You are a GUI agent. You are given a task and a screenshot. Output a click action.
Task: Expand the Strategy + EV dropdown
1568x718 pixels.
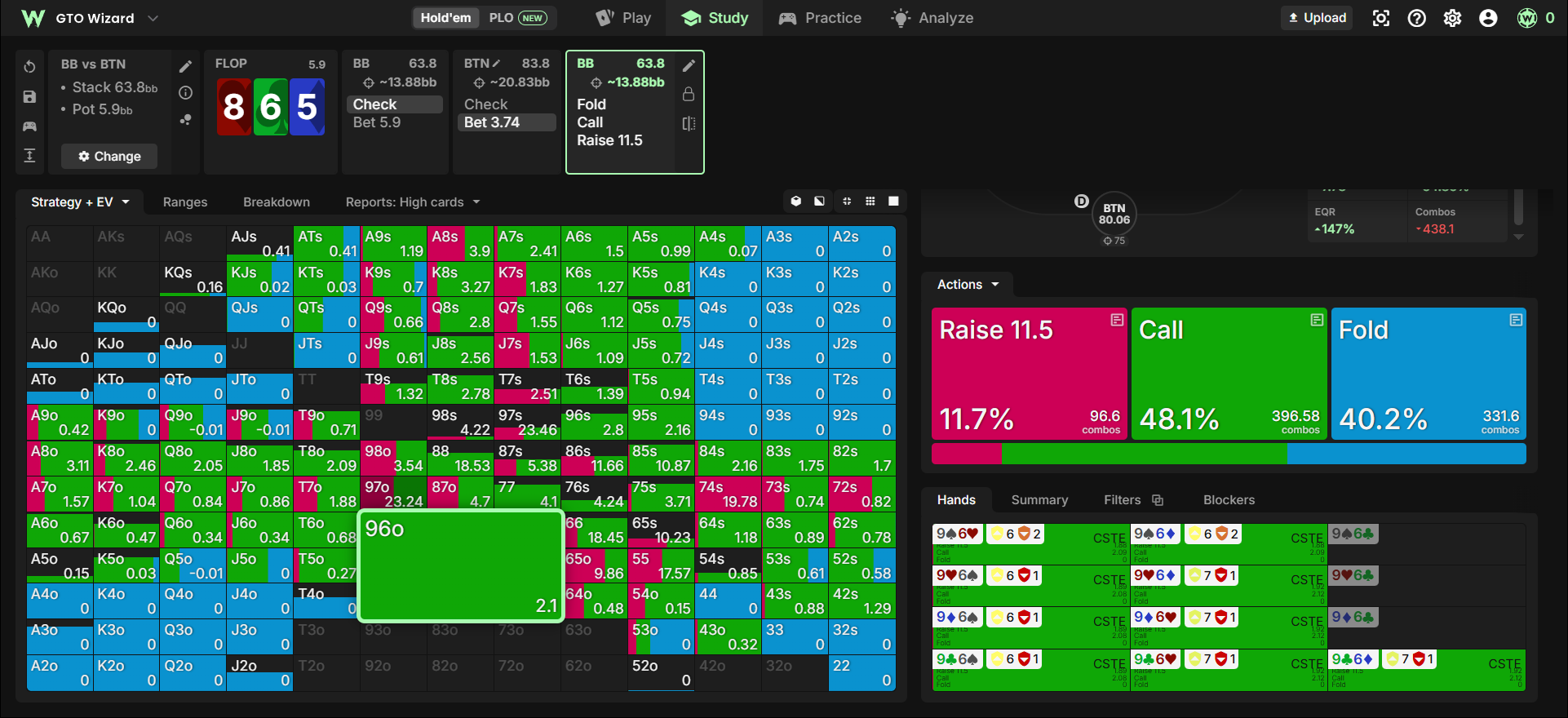pyautogui.click(x=80, y=202)
